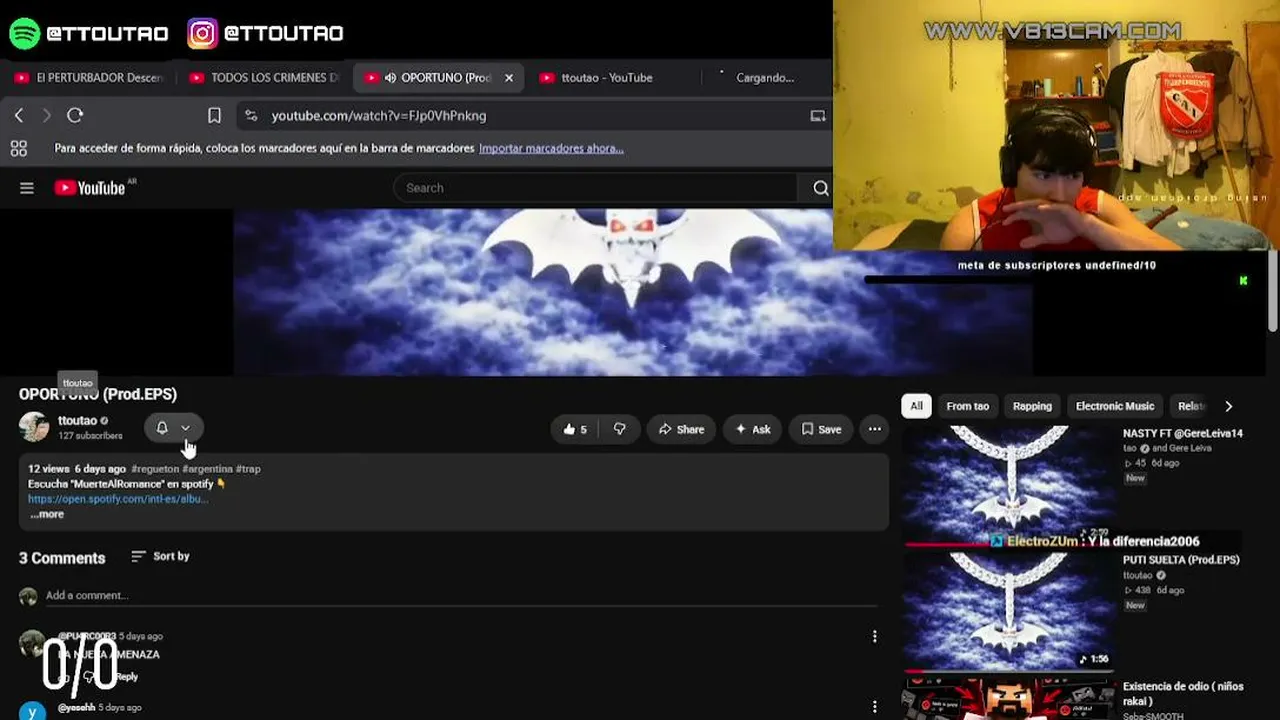Open options for the first comment
The height and width of the screenshot is (720, 1280).
875,637
